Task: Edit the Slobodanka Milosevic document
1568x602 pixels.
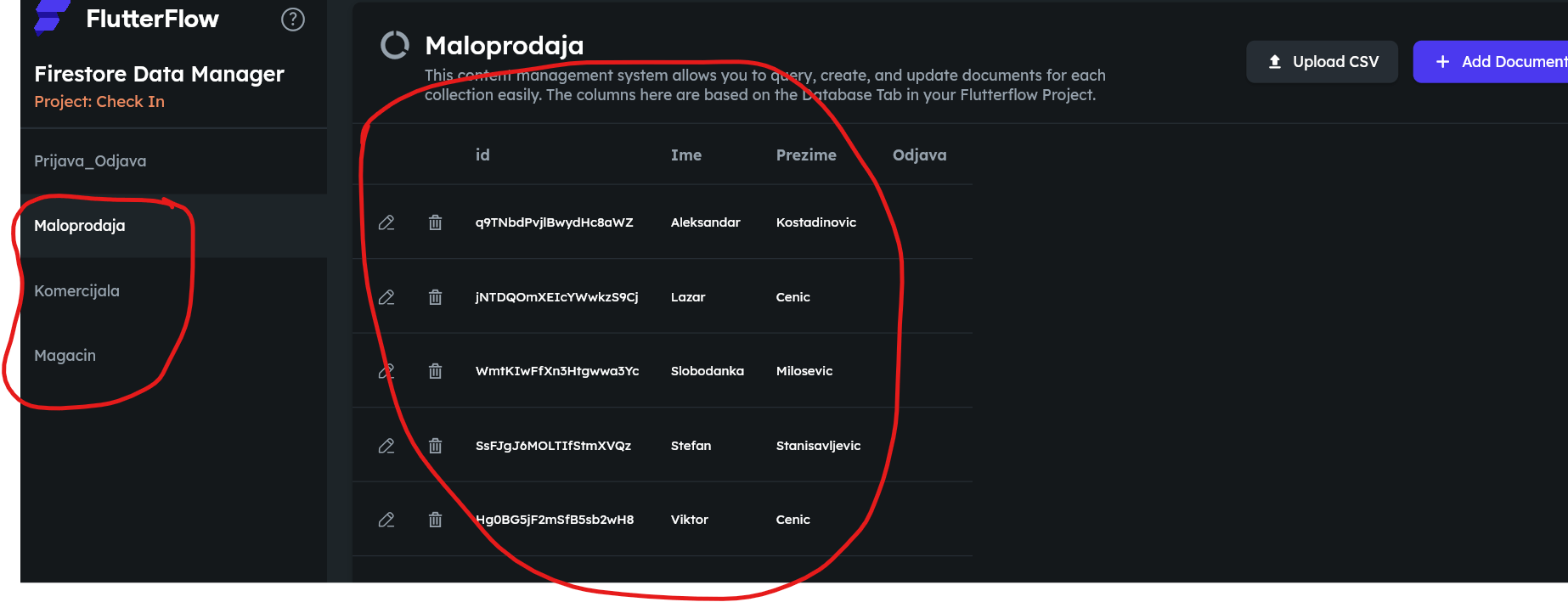Action: tap(386, 371)
